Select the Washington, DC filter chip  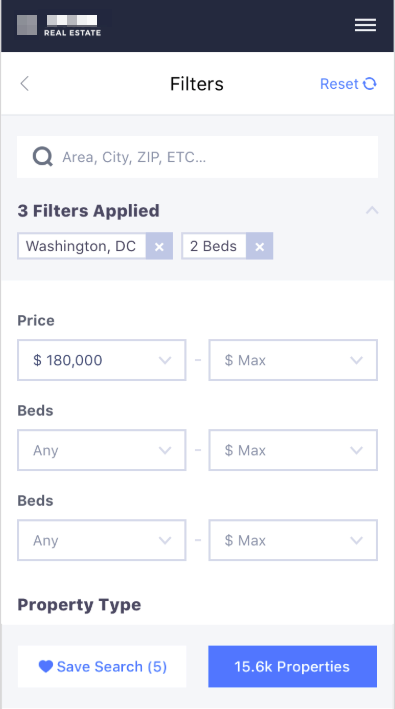pyautogui.click(x=81, y=246)
